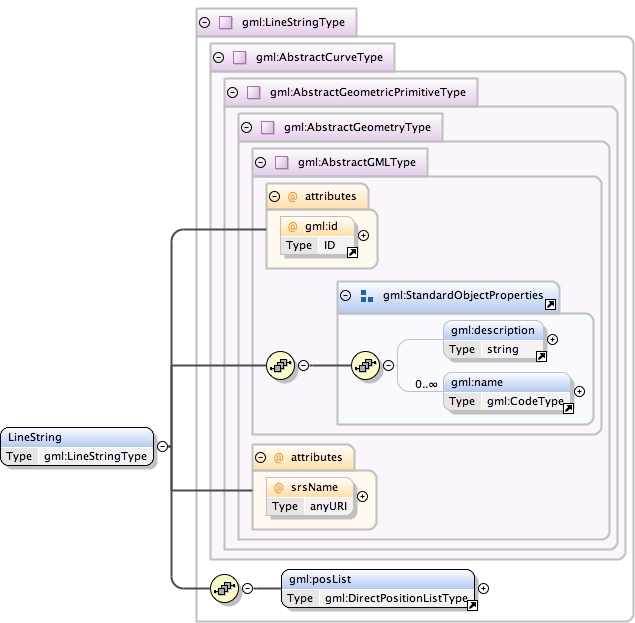Follow the reference arrow on gml:description
This screenshot has height=623, width=635.
pos(541,356)
